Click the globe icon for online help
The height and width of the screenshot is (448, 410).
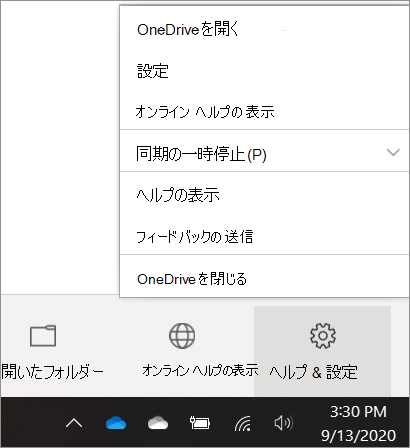click(182, 336)
